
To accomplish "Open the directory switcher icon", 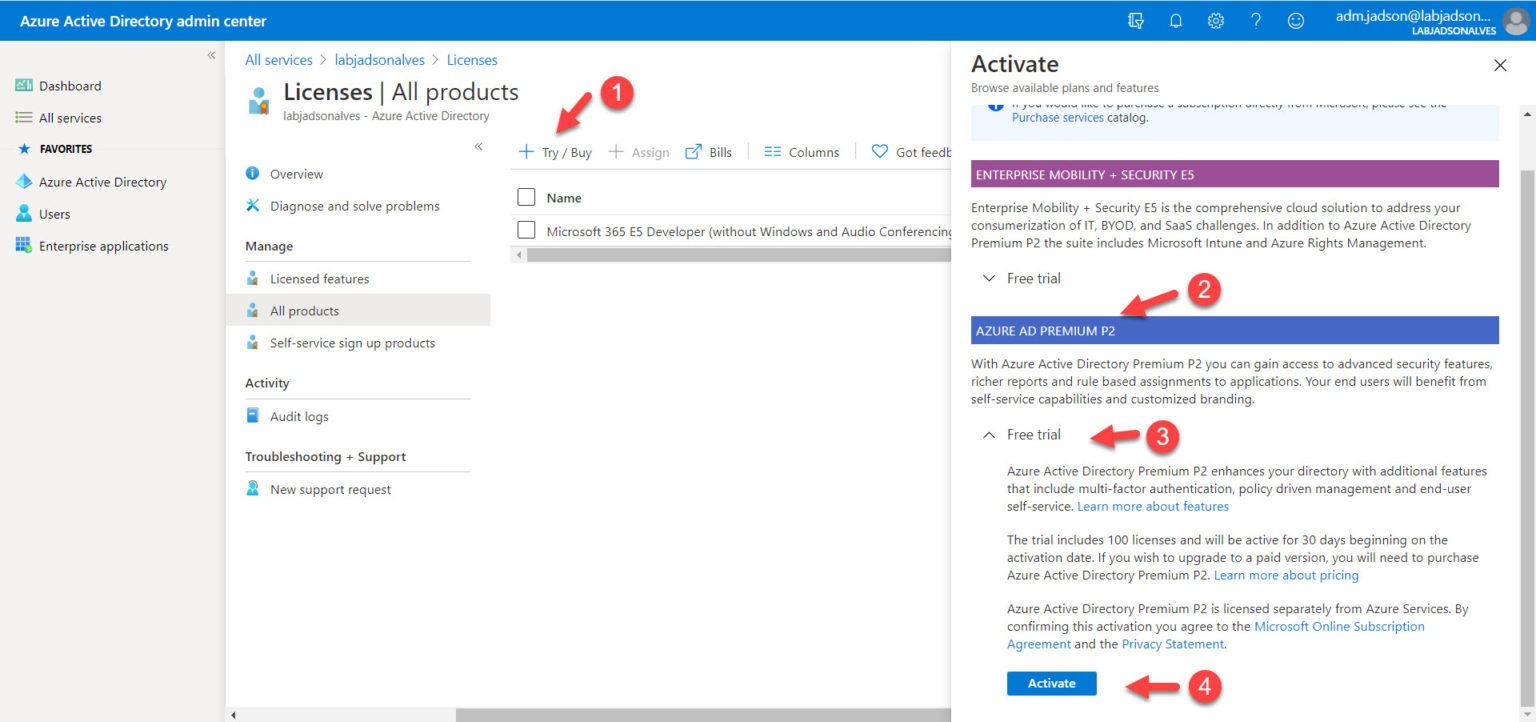I will point(1136,20).
